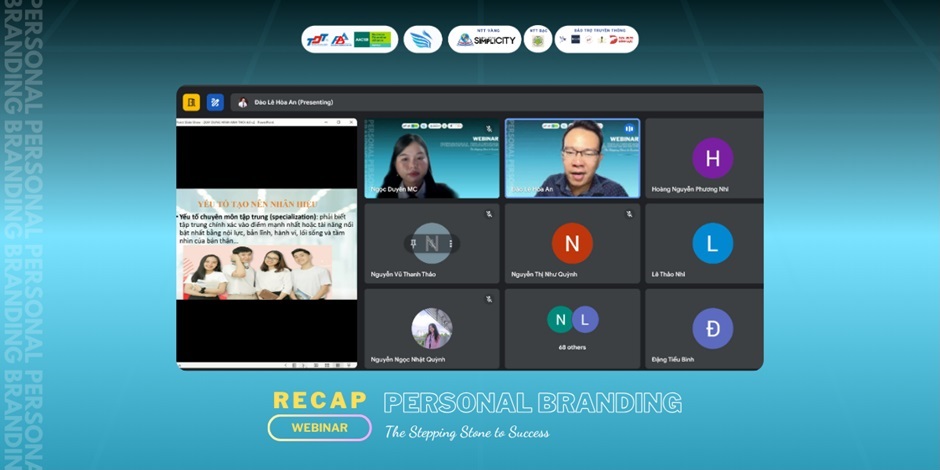Screen dimensions: 940x470
Task: Click speaking indicator on Đào Lê Hòa An tile
Action: (629, 128)
